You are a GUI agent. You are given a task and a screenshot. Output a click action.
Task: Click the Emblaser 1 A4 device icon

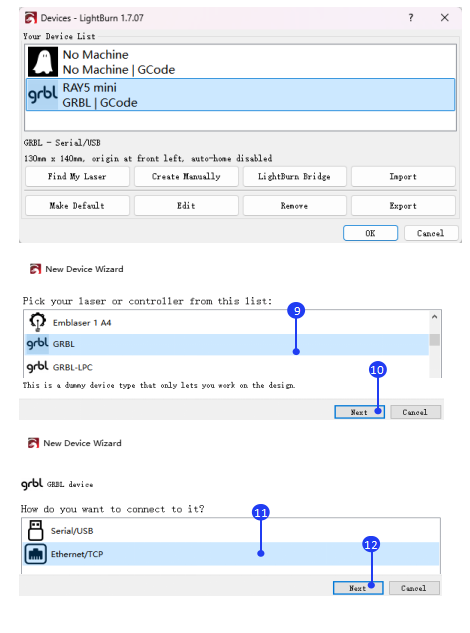coord(37,322)
